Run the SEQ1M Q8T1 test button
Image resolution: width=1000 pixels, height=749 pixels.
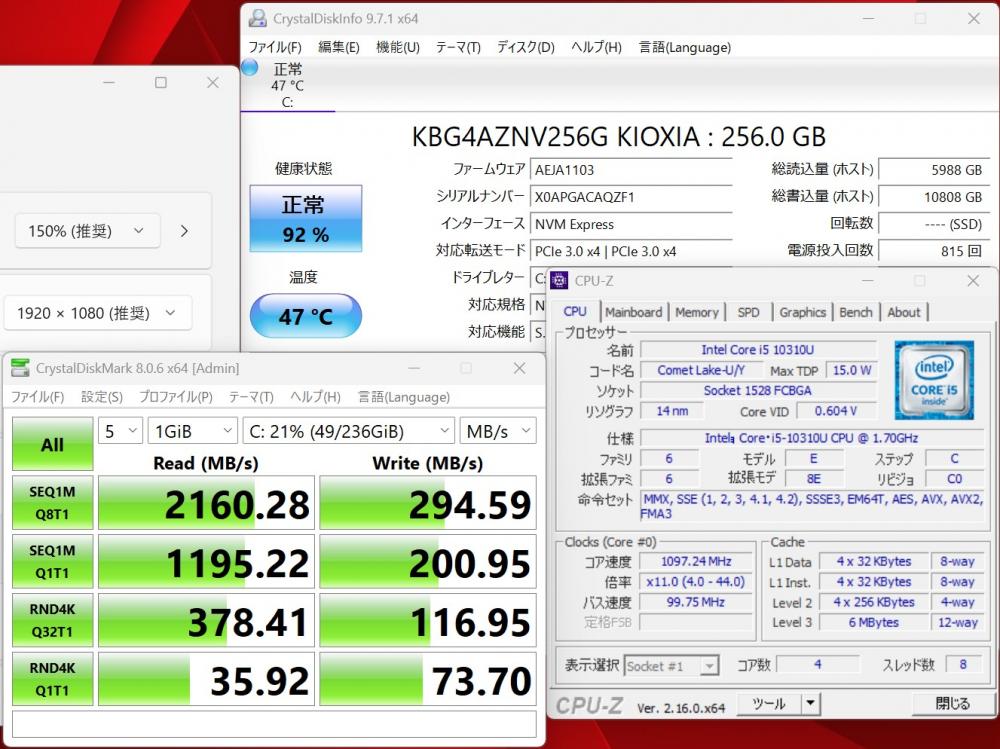pos(52,503)
